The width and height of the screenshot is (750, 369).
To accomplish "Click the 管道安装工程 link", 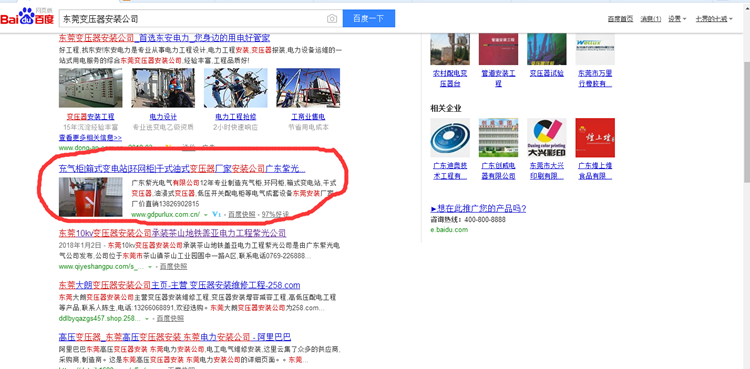I will click(498, 78).
